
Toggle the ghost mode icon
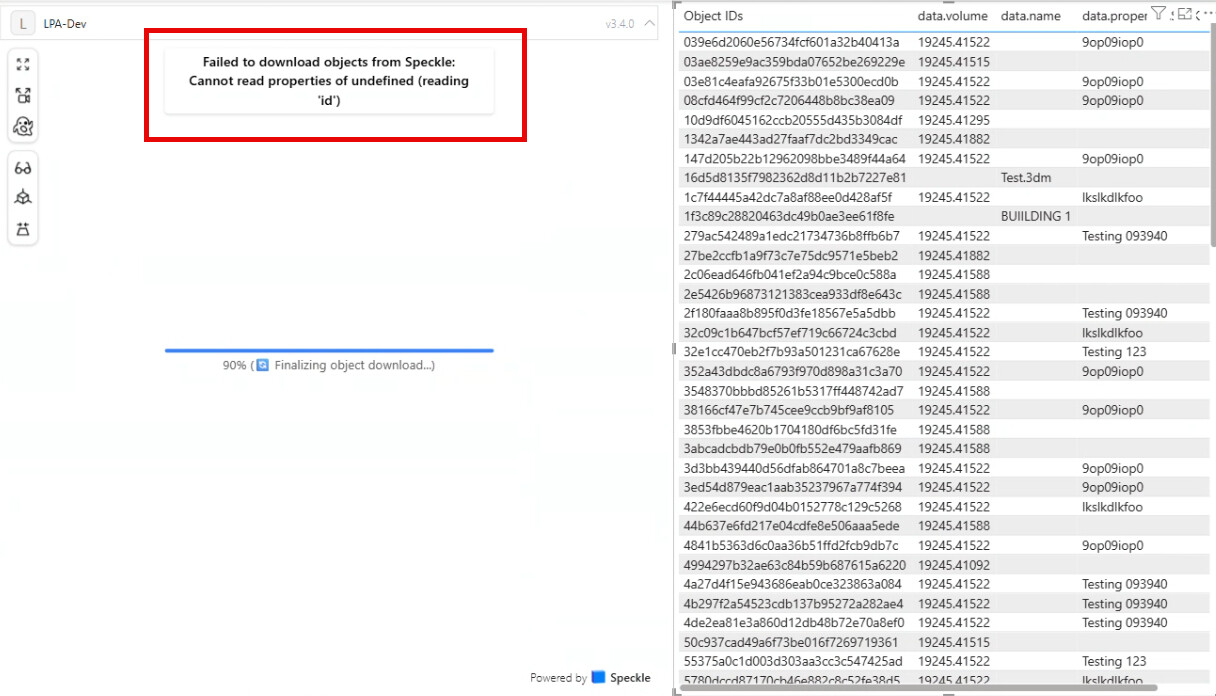coord(23,126)
